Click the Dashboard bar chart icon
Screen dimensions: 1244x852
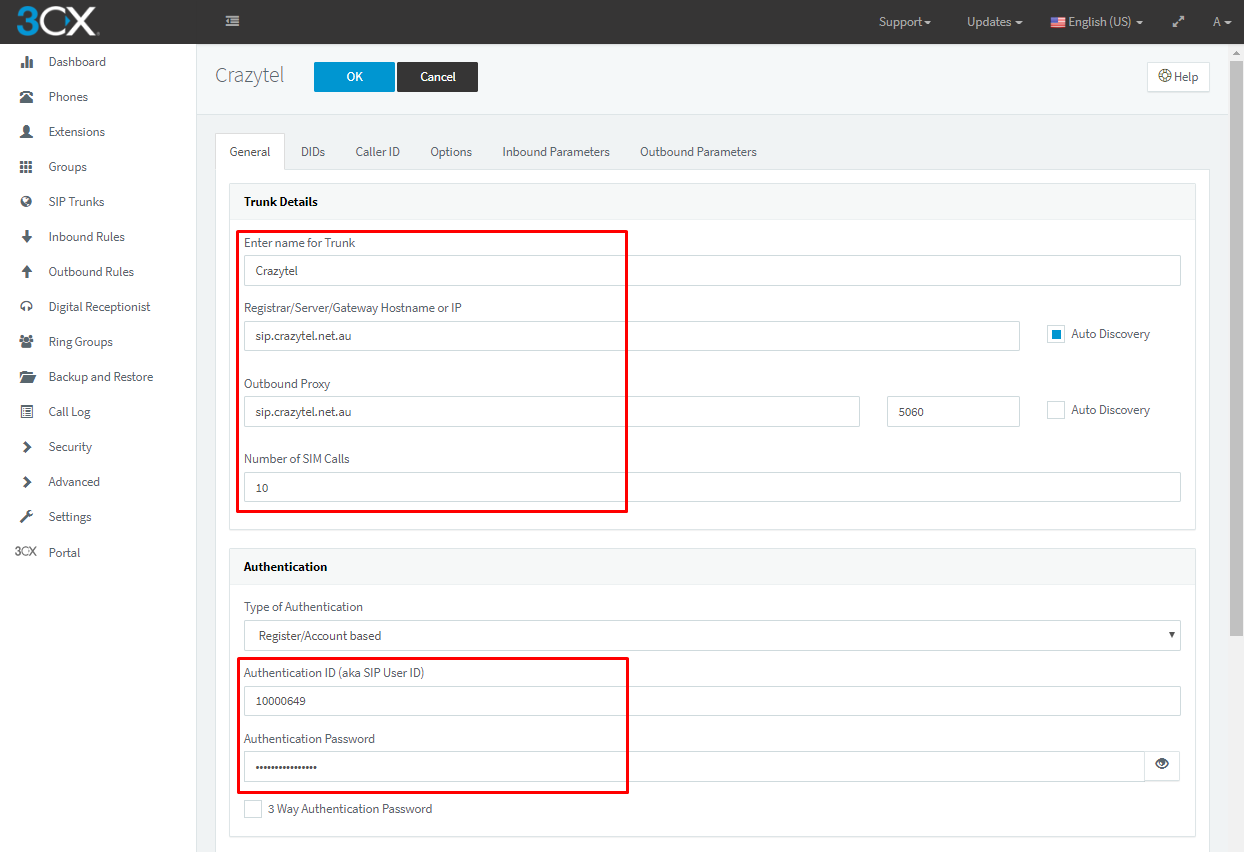click(x=27, y=62)
